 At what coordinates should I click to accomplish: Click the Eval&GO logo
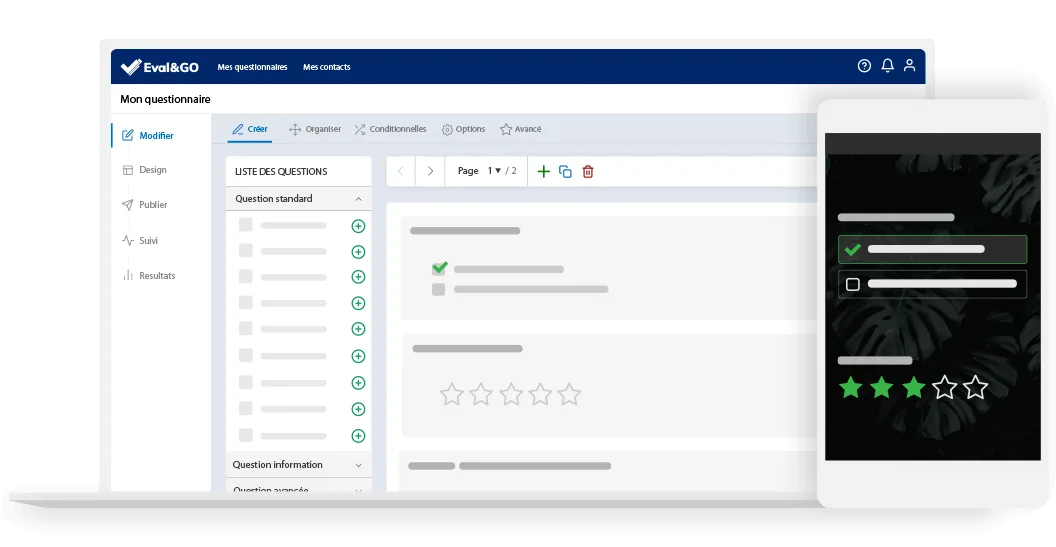coord(160,67)
